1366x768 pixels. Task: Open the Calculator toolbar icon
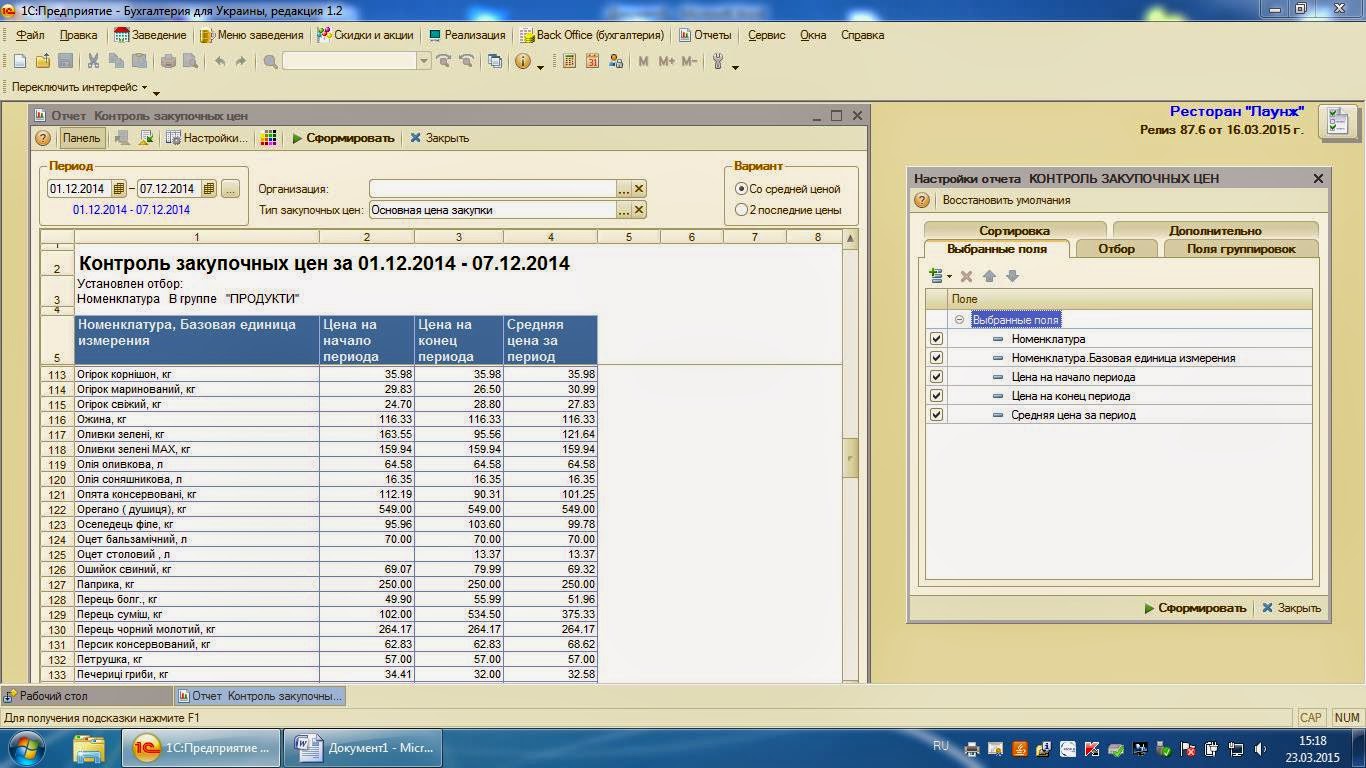[x=569, y=61]
